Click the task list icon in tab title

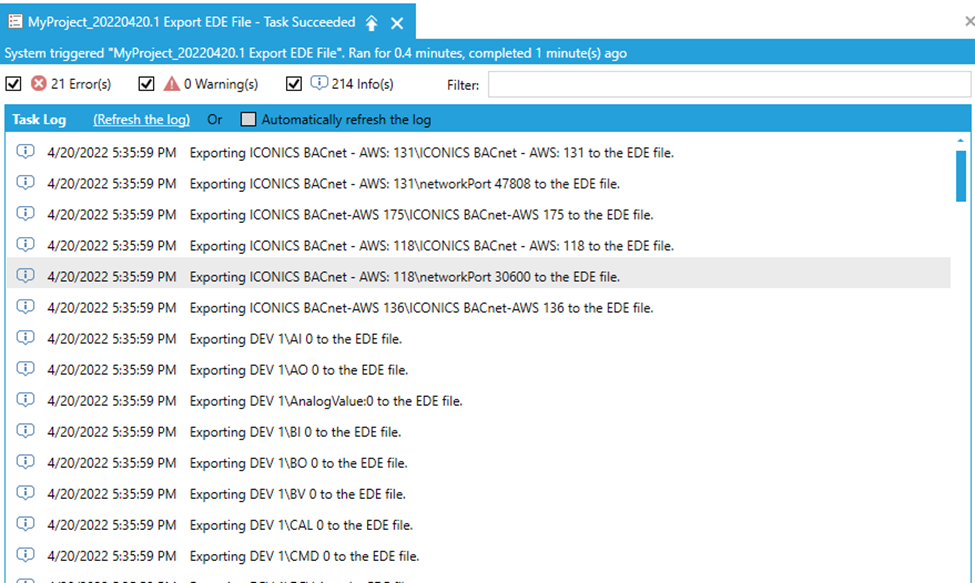[x=15, y=22]
